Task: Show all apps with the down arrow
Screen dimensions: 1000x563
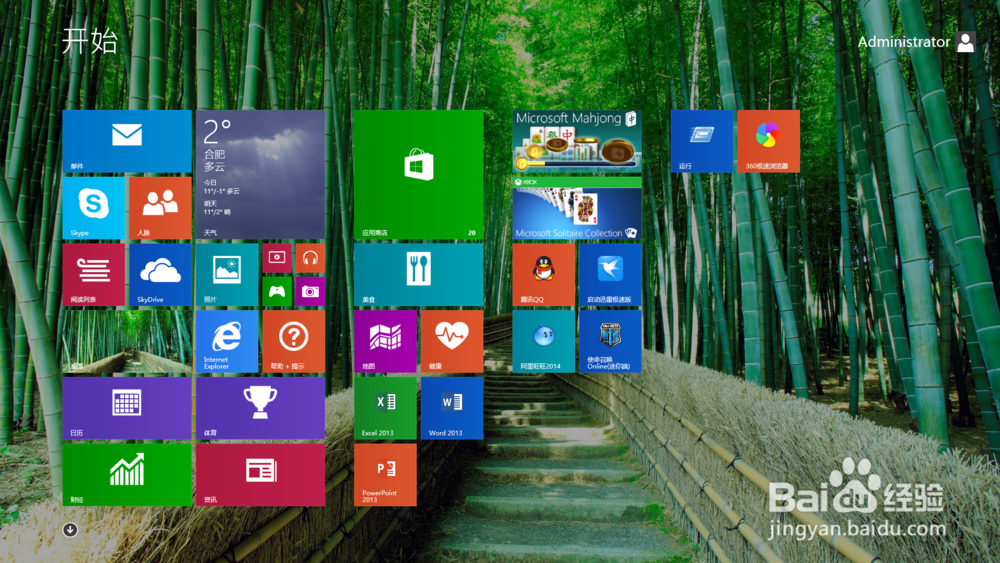Action: point(70,530)
